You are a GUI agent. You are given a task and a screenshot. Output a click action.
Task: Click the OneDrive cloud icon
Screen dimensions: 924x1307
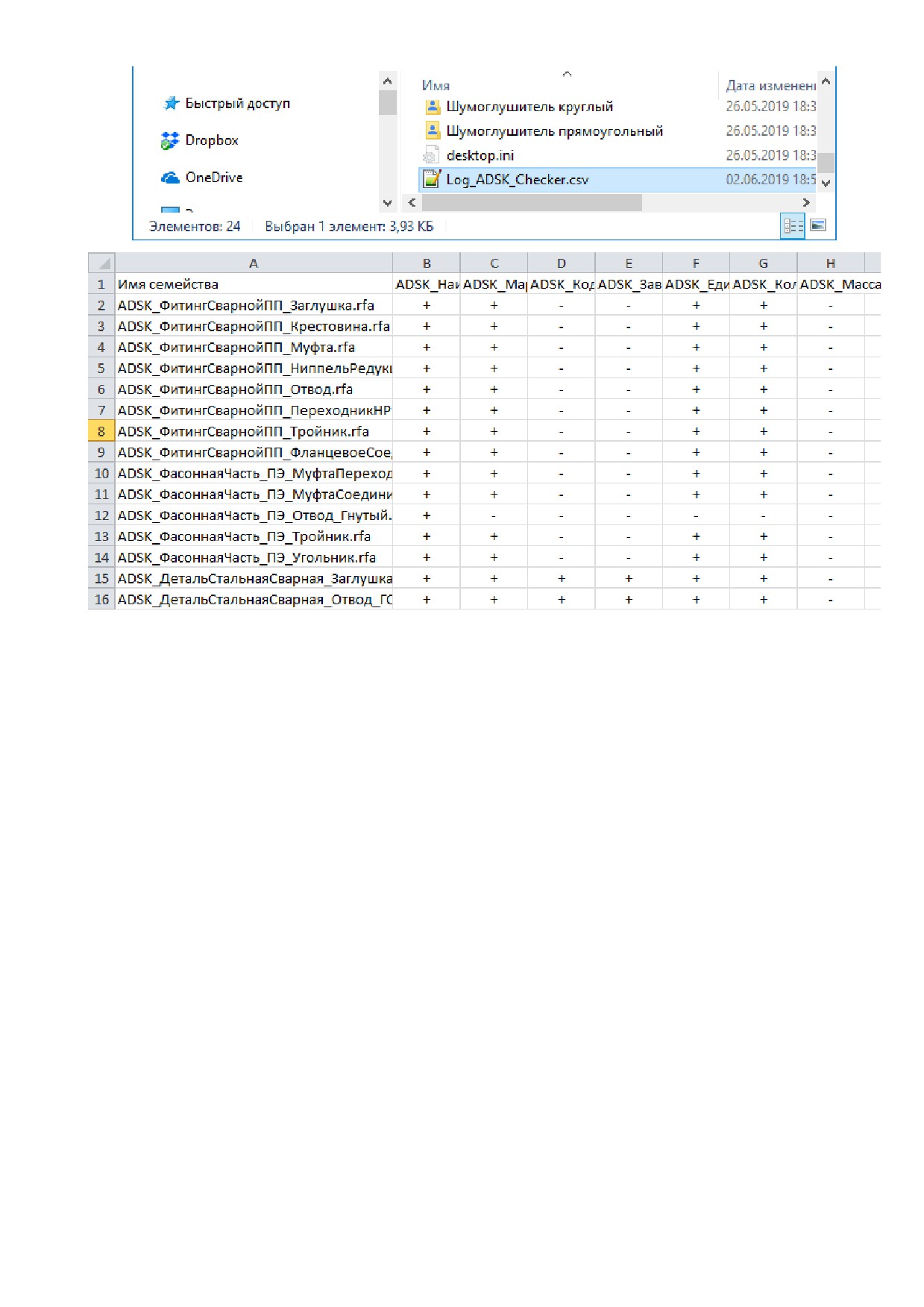(171, 178)
